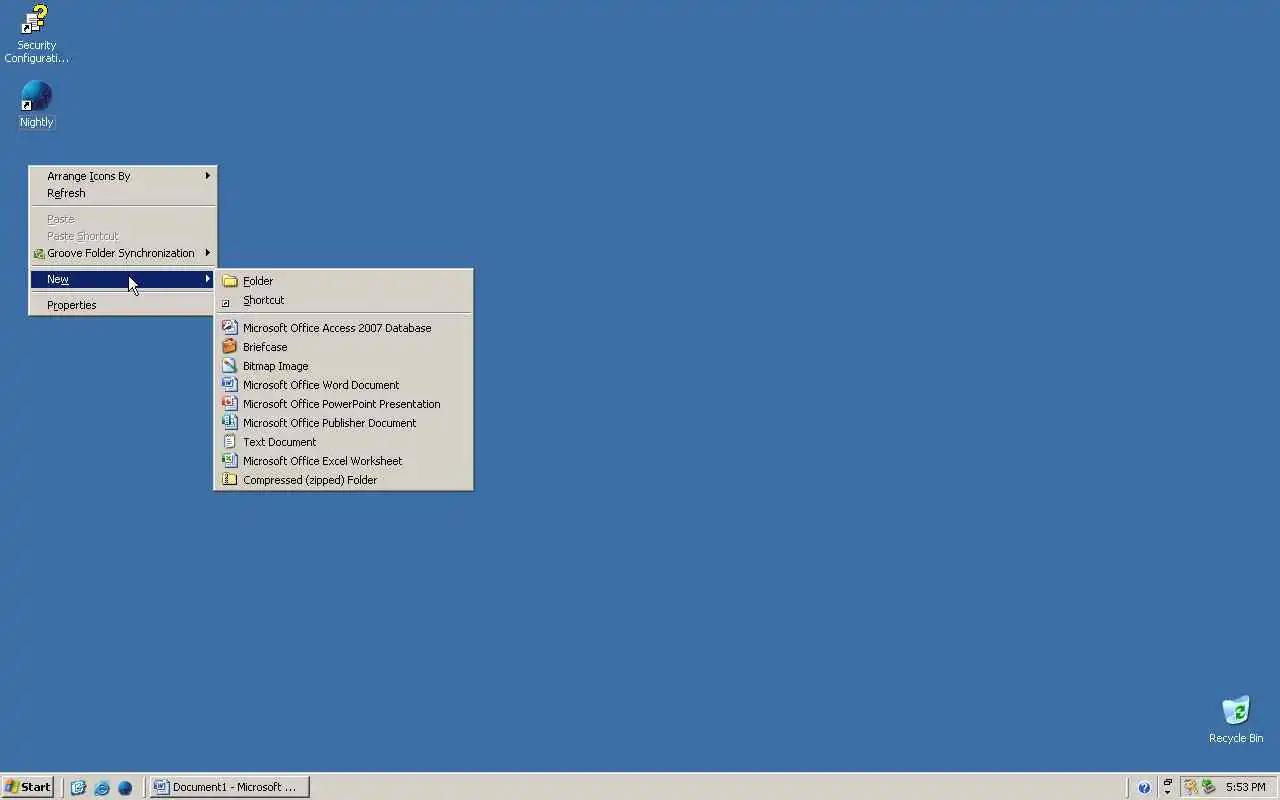This screenshot has height=800, width=1280.
Task: Click the Excel Worksheet icon
Action: coord(230,461)
